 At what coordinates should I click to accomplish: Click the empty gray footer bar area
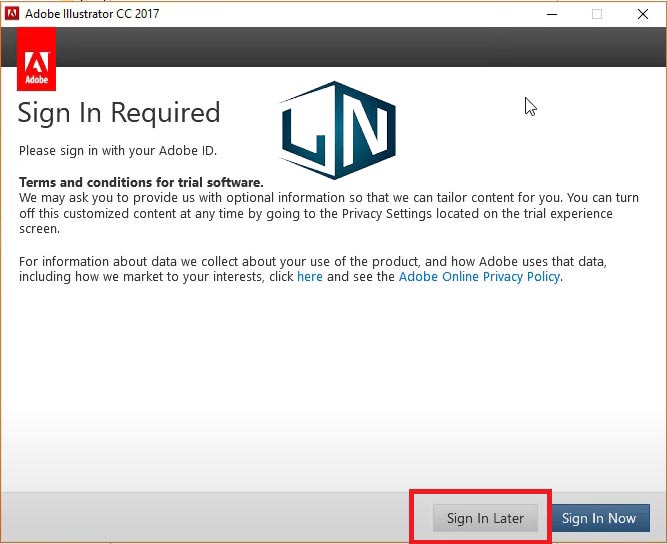(200, 518)
